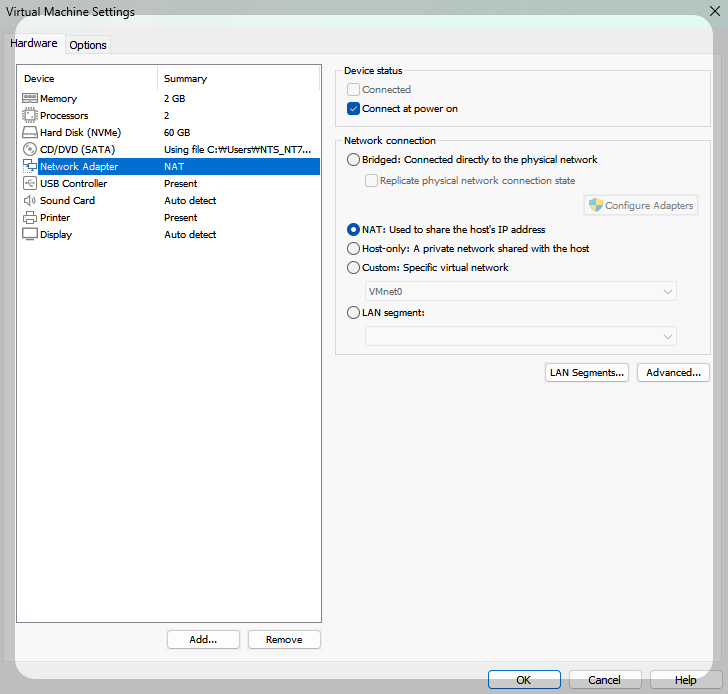Click the Add... button

pyautogui.click(x=203, y=639)
